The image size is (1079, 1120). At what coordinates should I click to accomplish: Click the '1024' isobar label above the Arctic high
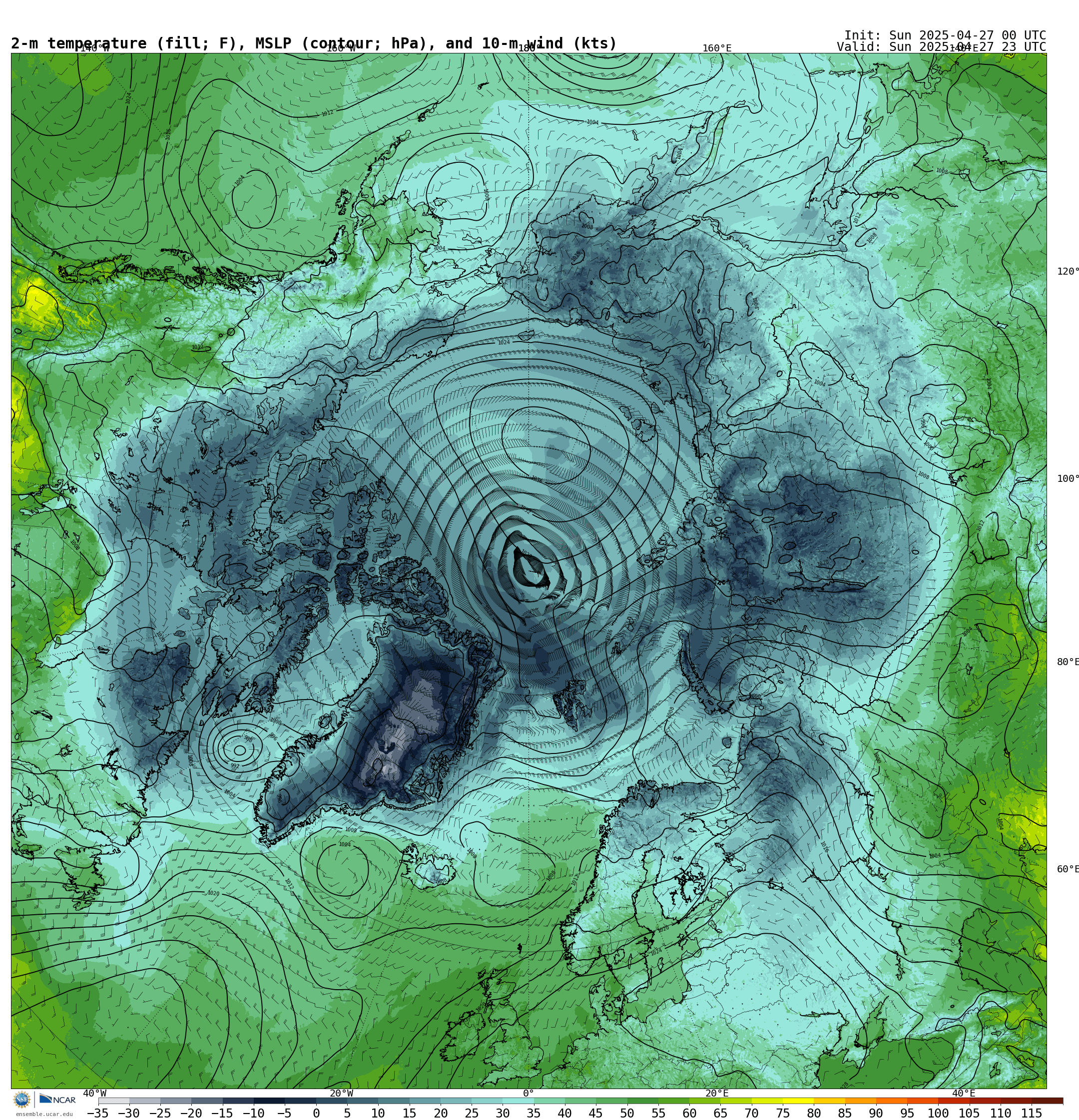[504, 342]
